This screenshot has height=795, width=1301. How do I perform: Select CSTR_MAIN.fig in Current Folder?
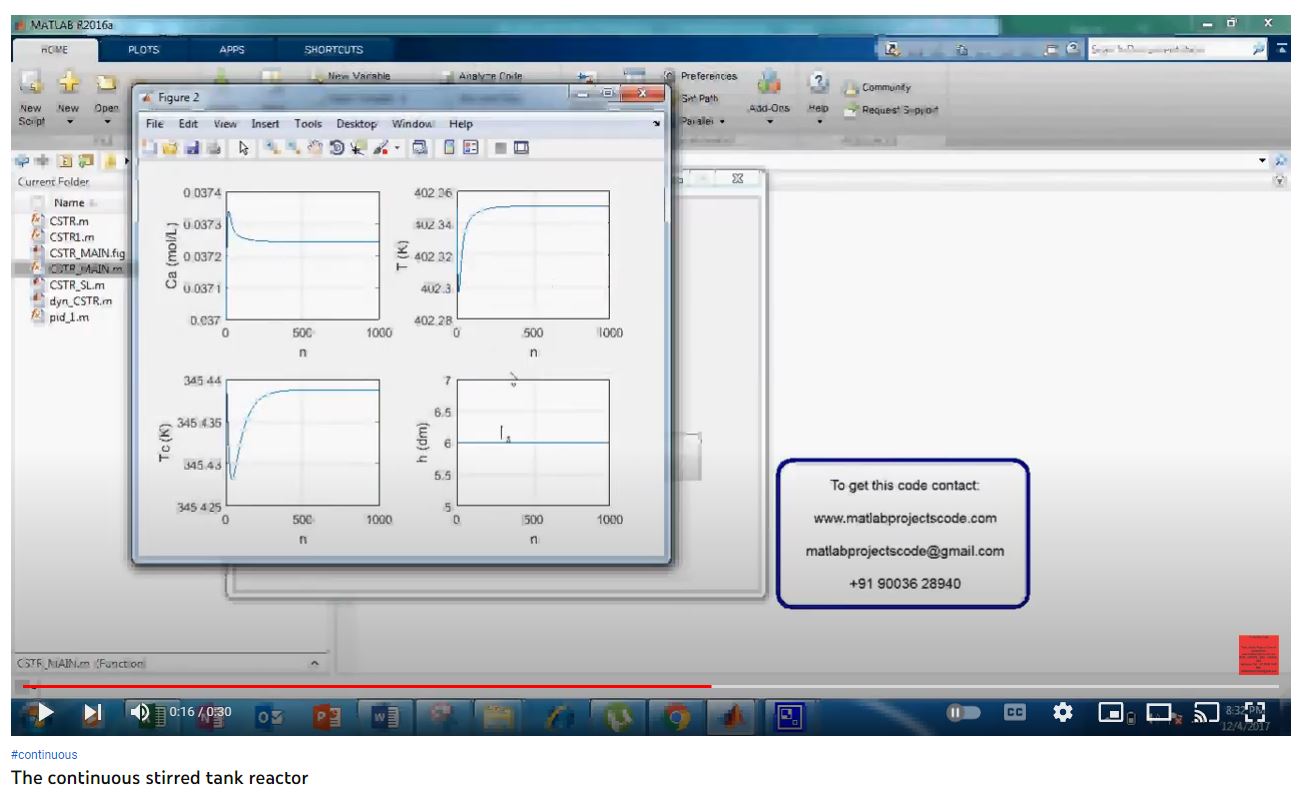[x=87, y=253]
